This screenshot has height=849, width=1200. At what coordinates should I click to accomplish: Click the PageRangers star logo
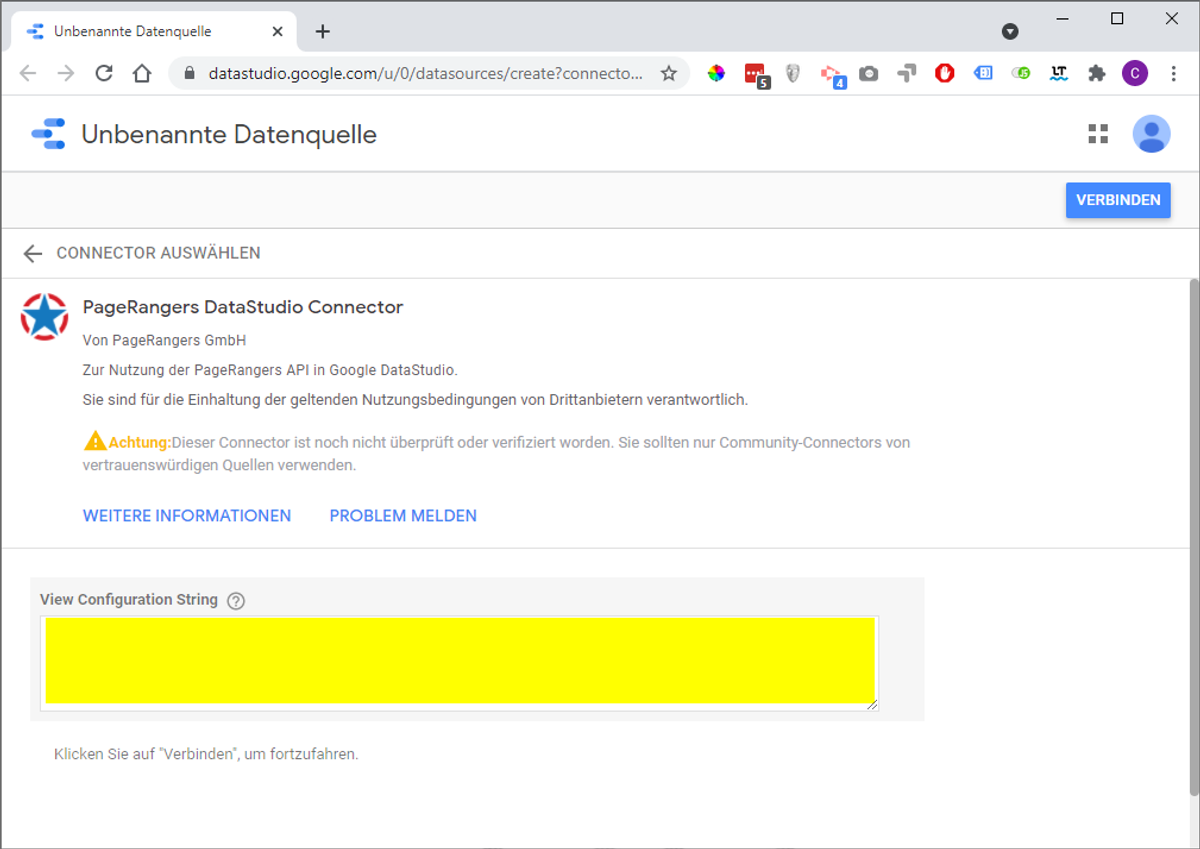click(45, 317)
